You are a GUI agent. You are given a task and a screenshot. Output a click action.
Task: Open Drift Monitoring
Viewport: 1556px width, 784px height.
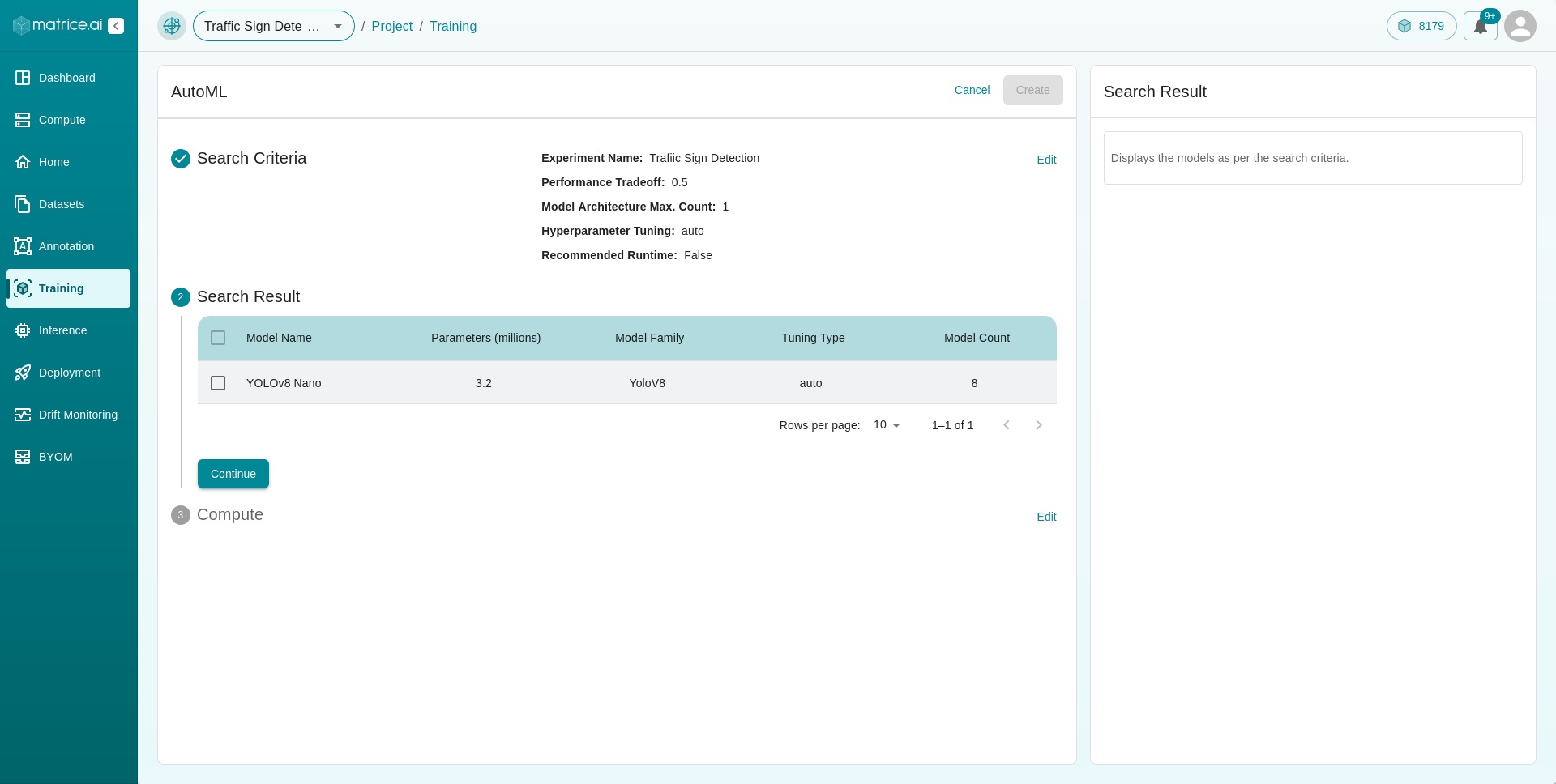pos(68,415)
